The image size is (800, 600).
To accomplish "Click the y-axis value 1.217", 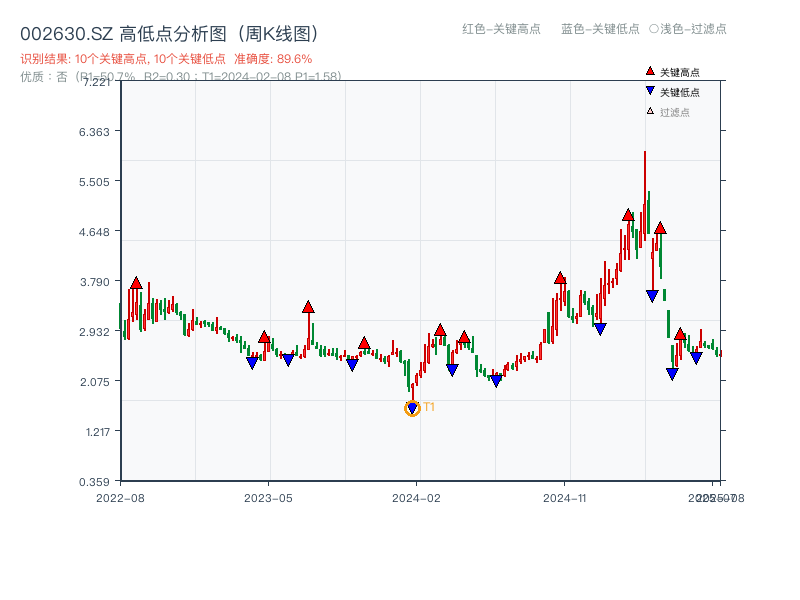I will tap(97, 432).
